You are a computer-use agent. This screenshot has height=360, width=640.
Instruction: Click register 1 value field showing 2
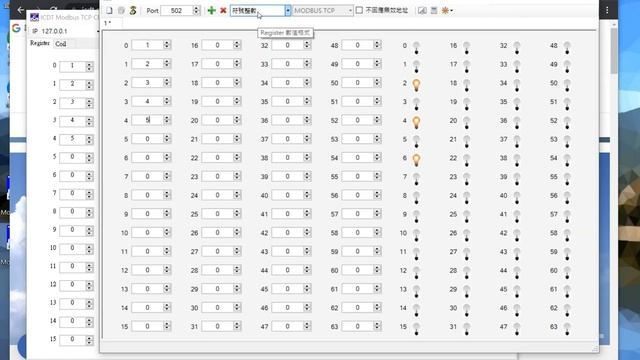(147, 64)
